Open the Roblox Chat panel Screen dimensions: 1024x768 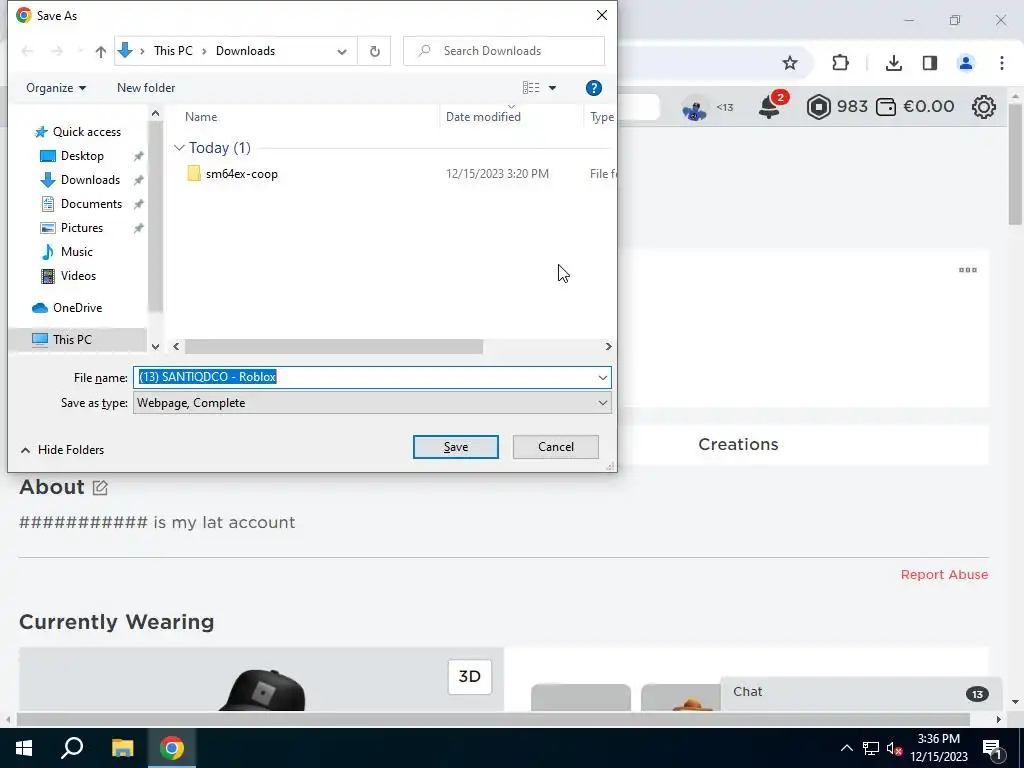point(861,692)
